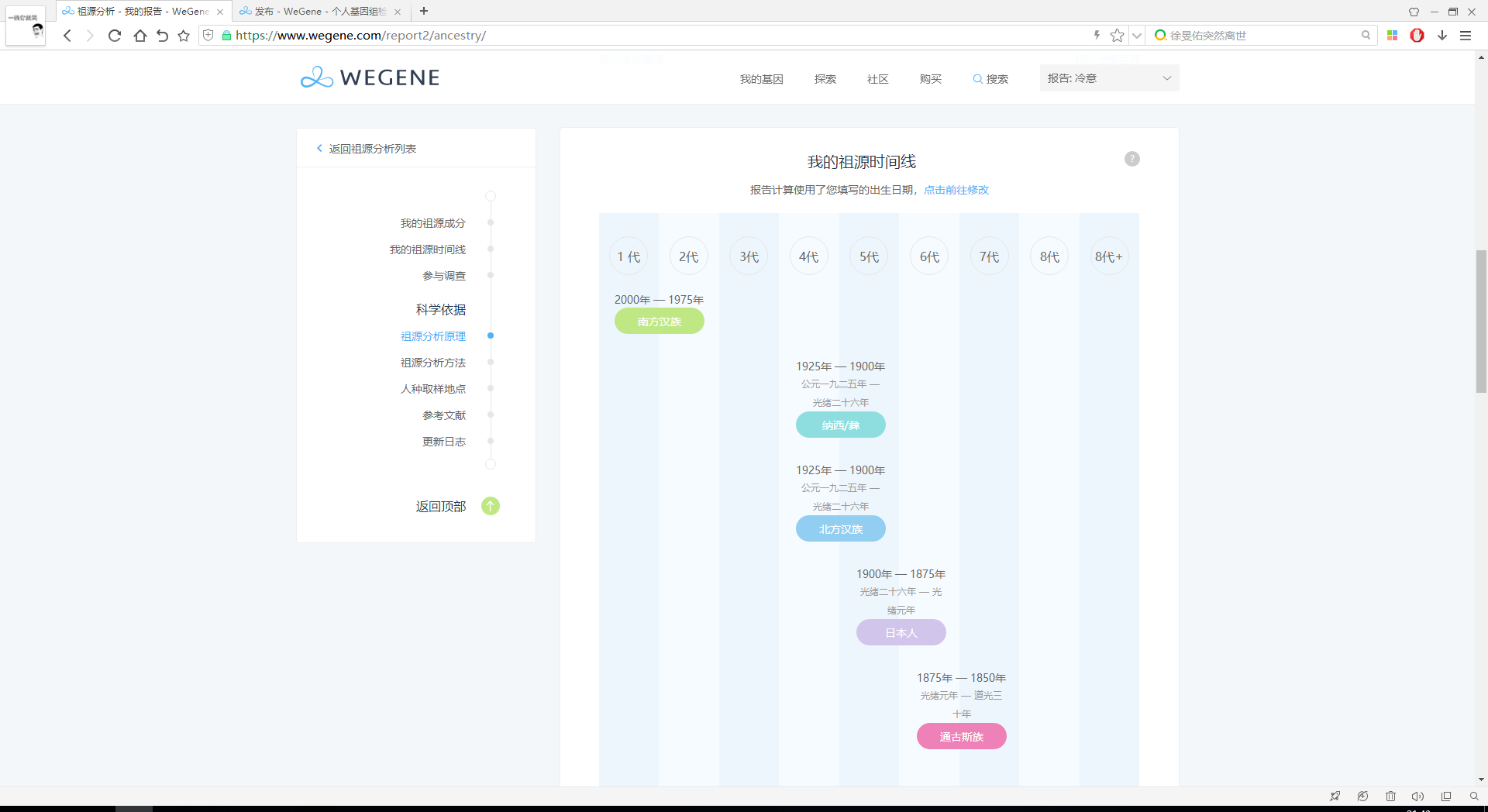This screenshot has height=812, width=1488.
Task: Click the 5代 generation marker
Action: click(869, 256)
